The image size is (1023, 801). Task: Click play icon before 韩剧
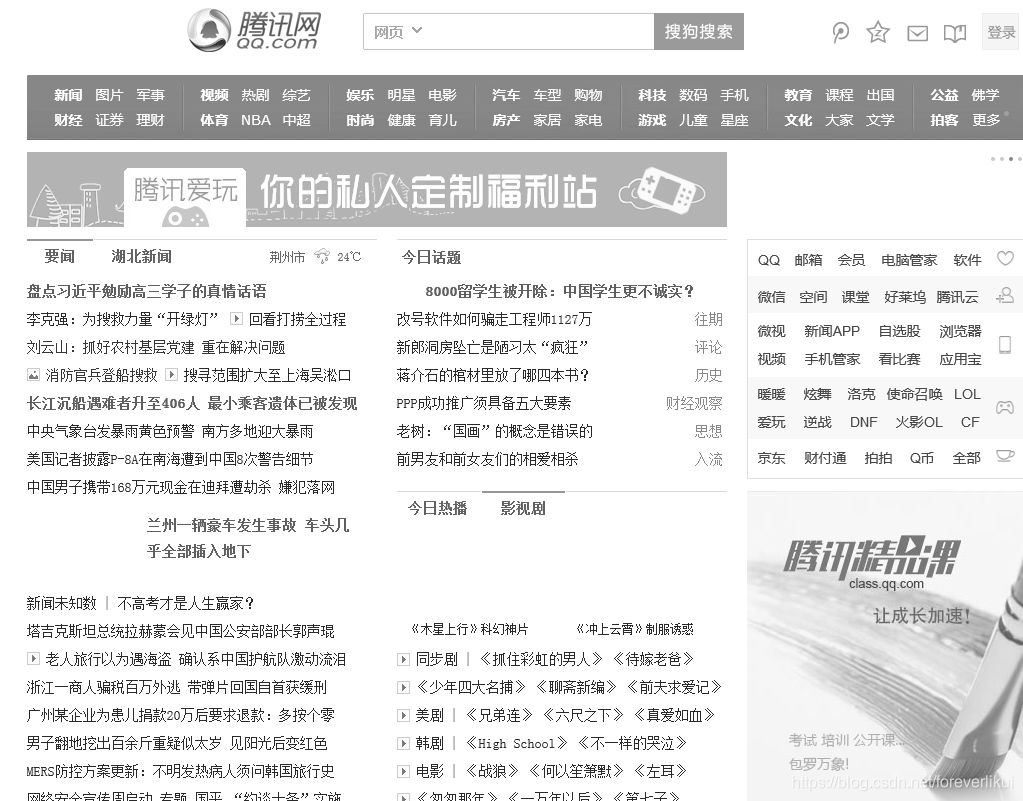point(403,744)
